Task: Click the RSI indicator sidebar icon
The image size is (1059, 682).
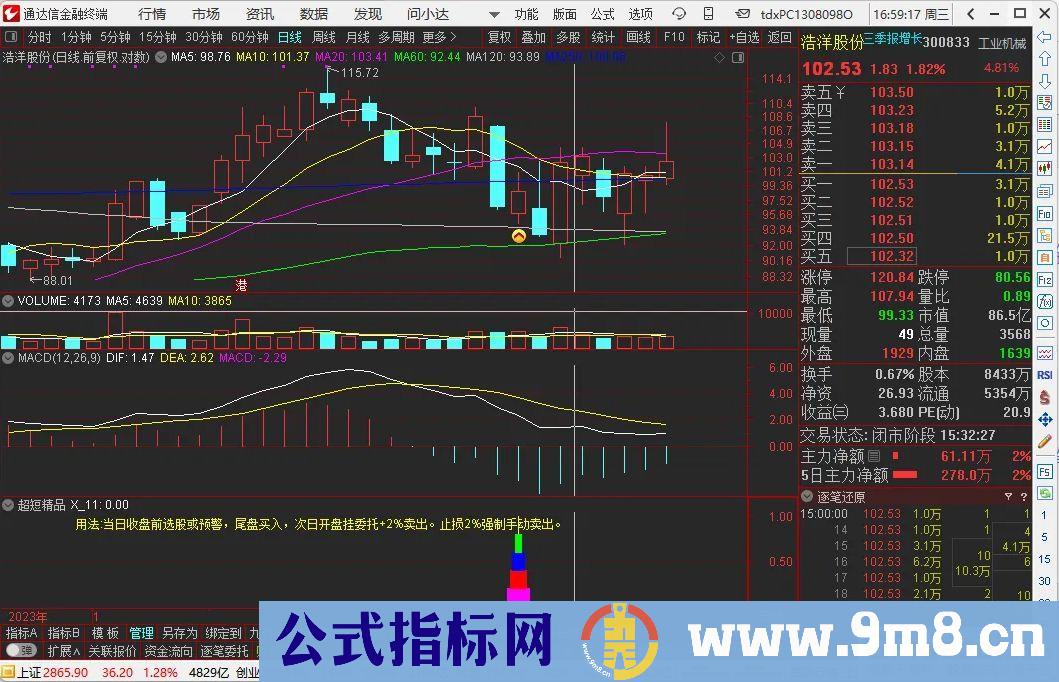Action: point(1045,375)
